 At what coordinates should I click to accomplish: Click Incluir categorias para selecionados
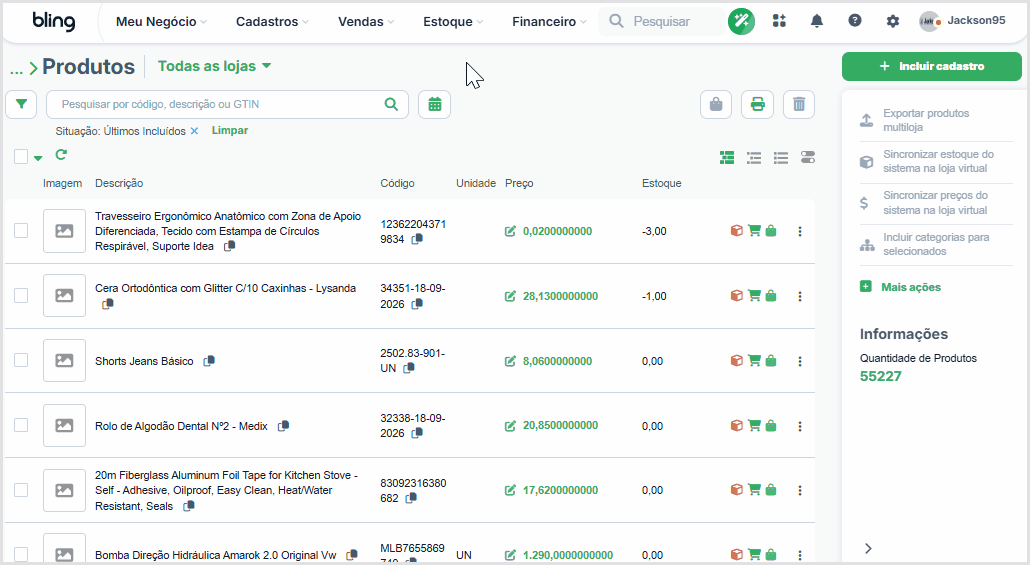[x=936, y=244]
